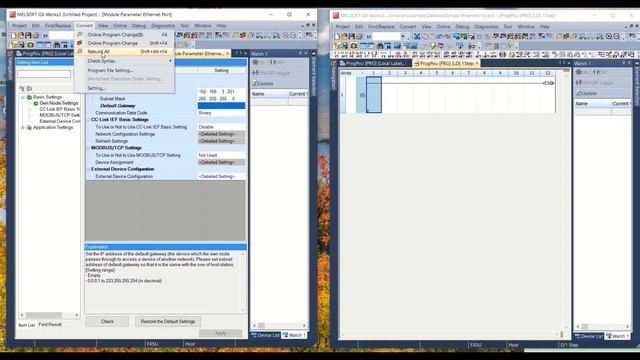This screenshot has width=640, height=360.
Task: Click Zoom In magnifier in left window toolbar
Action: (286, 36)
